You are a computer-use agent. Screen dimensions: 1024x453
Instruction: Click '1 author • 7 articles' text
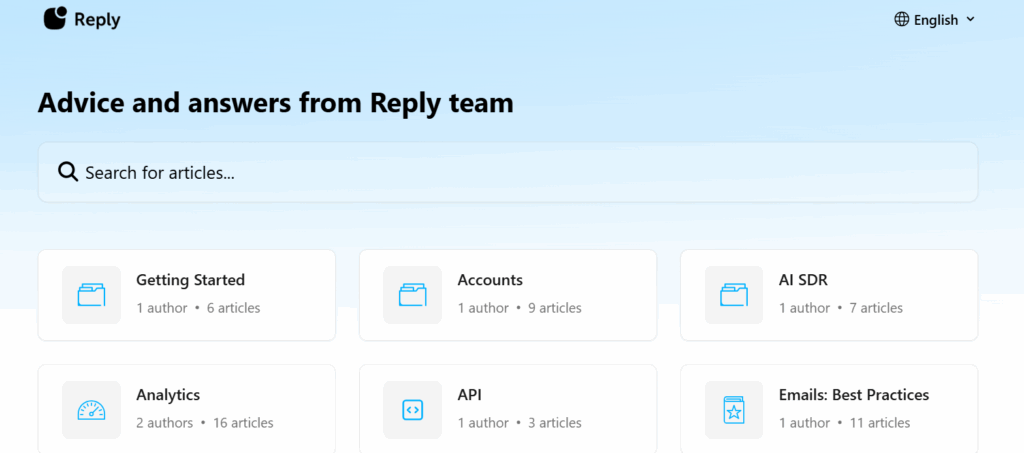pyautogui.click(x=840, y=308)
